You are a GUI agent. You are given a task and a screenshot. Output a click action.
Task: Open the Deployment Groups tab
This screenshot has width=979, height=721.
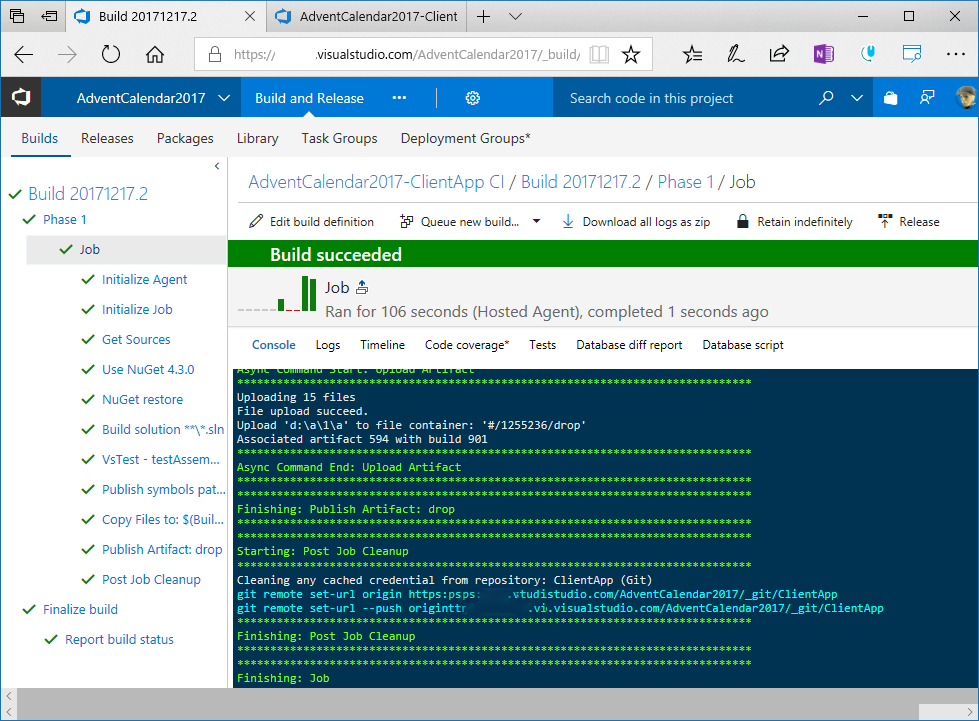(x=465, y=138)
